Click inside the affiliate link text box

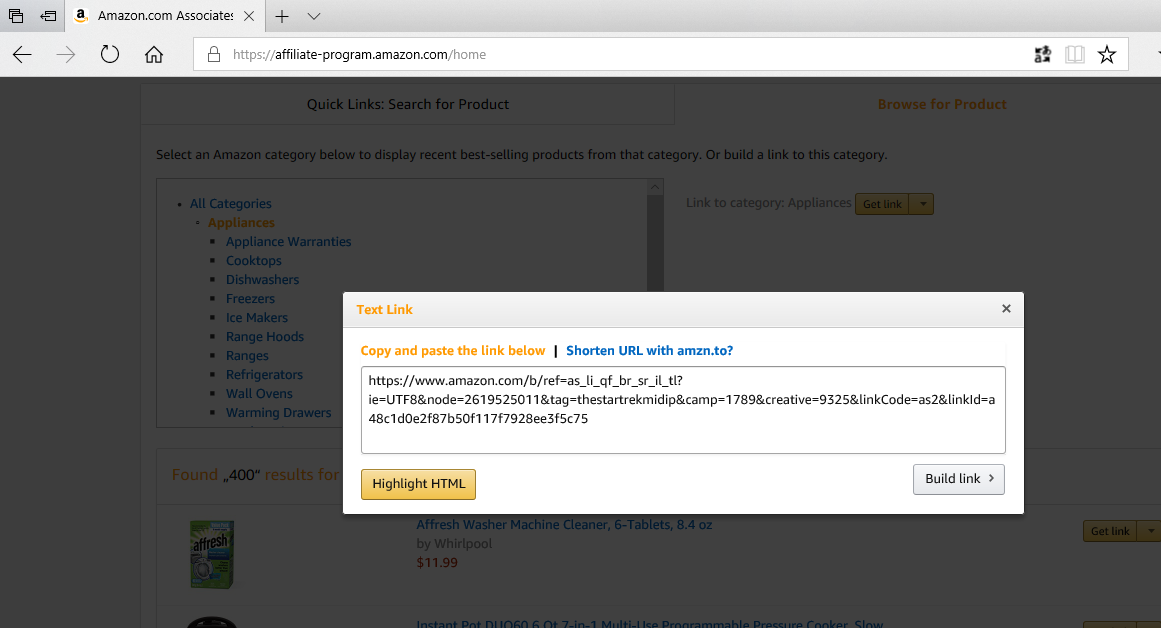coord(682,409)
